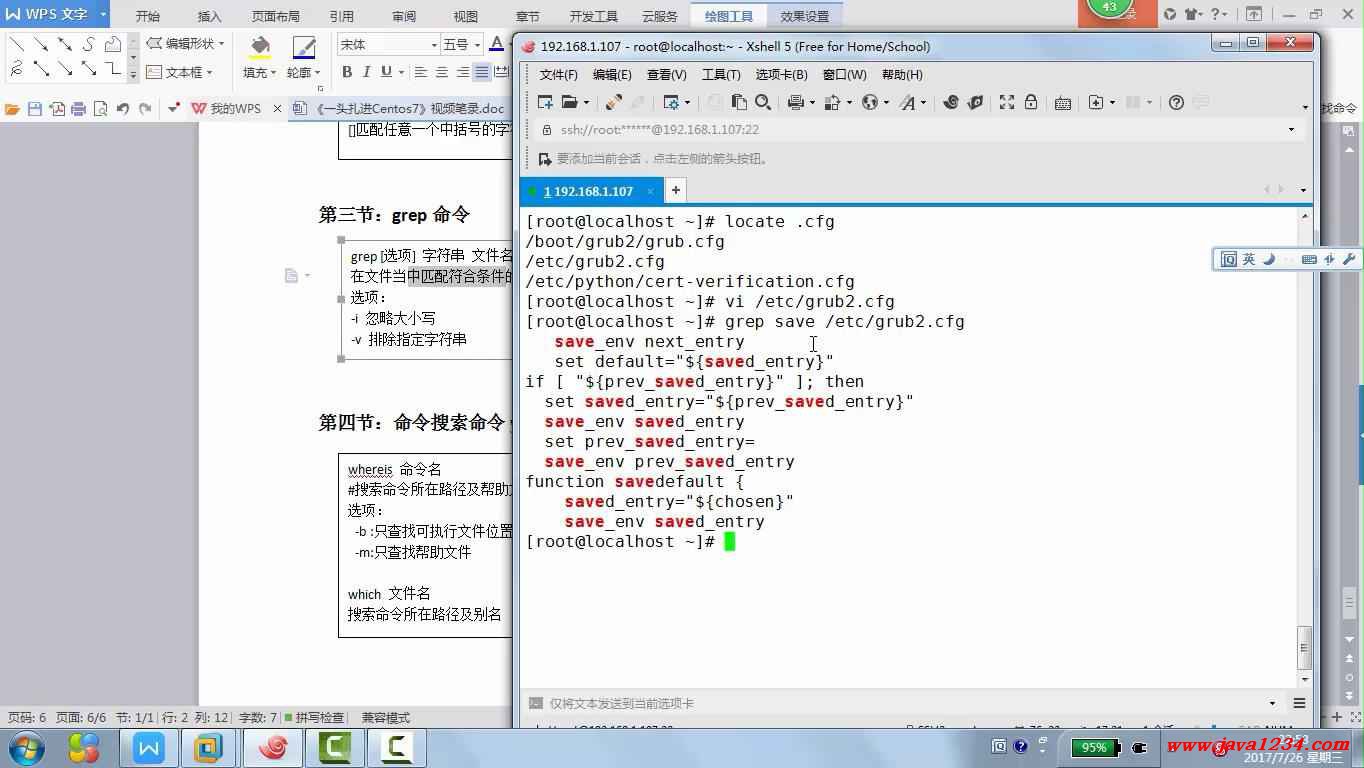Image resolution: width=1364 pixels, height=768 pixels.
Task: Open the 选项卡(B) menu in Xshell
Action: tap(781, 75)
